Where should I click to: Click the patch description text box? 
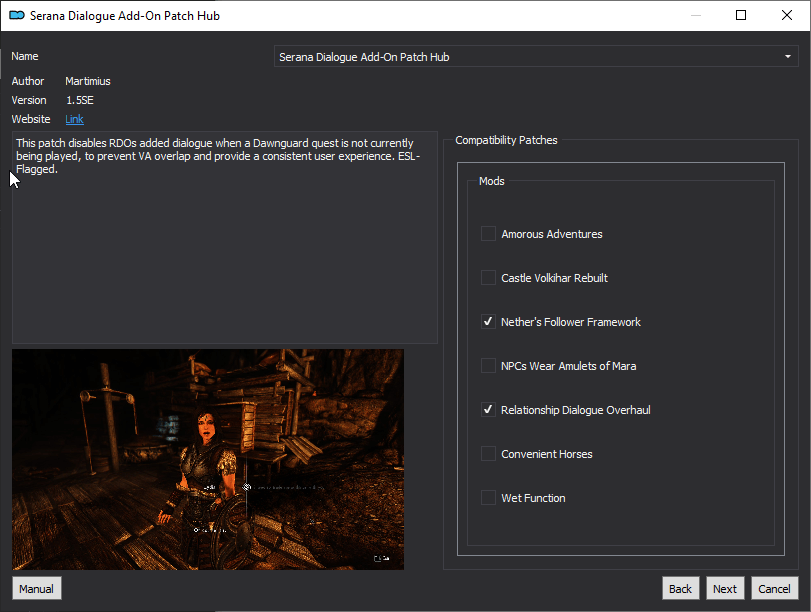click(224, 237)
